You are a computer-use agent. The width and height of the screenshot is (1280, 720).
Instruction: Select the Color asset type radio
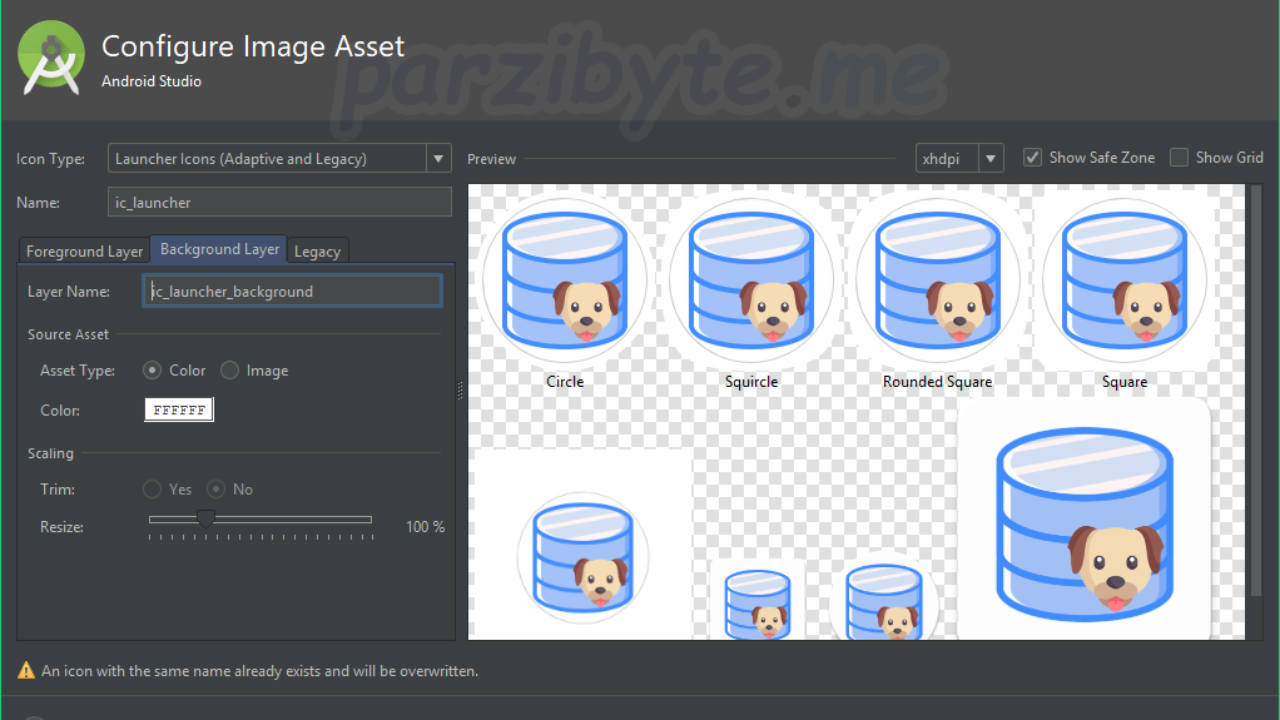[x=152, y=370]
